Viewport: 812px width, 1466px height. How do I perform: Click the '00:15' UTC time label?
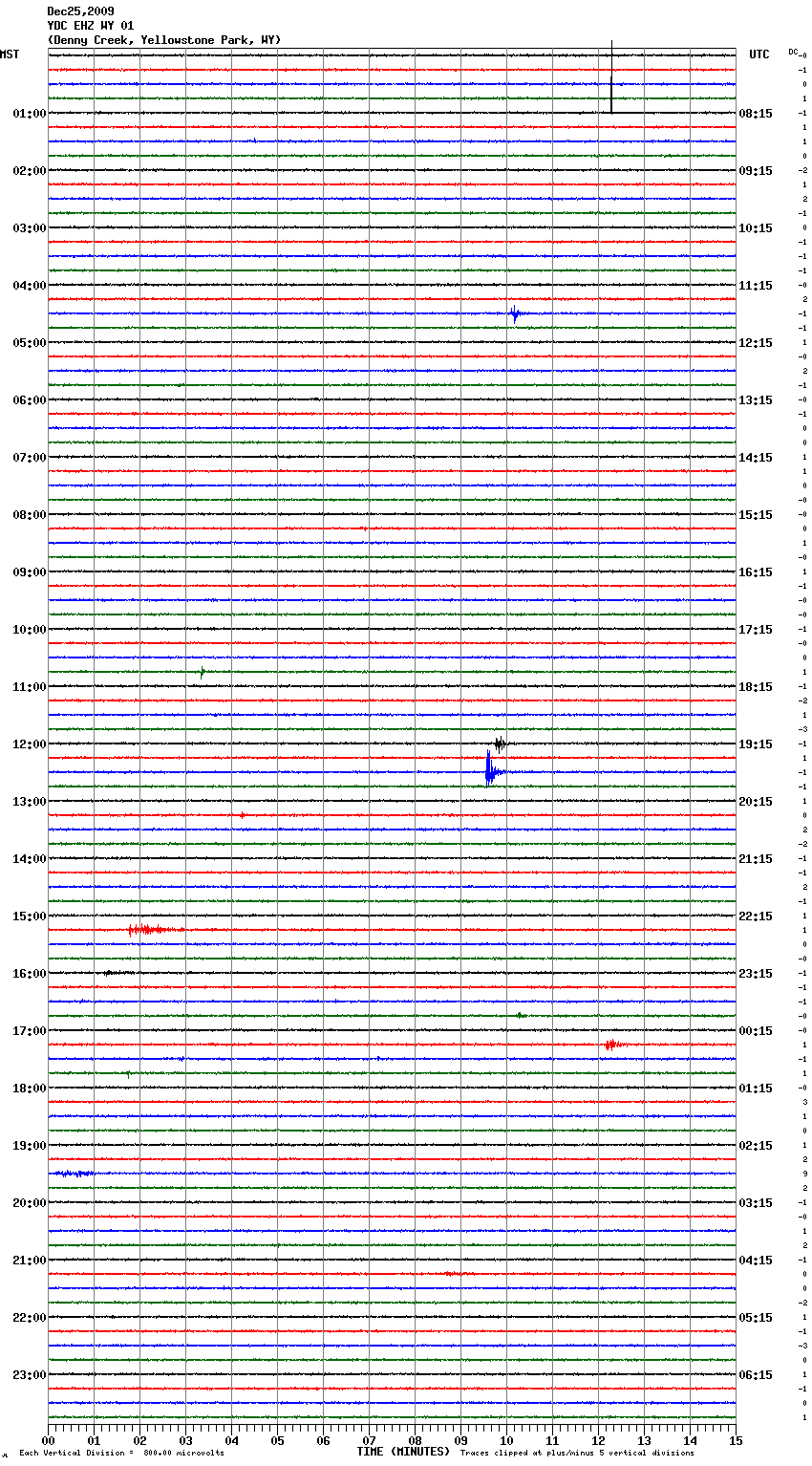coord(756,1031)
